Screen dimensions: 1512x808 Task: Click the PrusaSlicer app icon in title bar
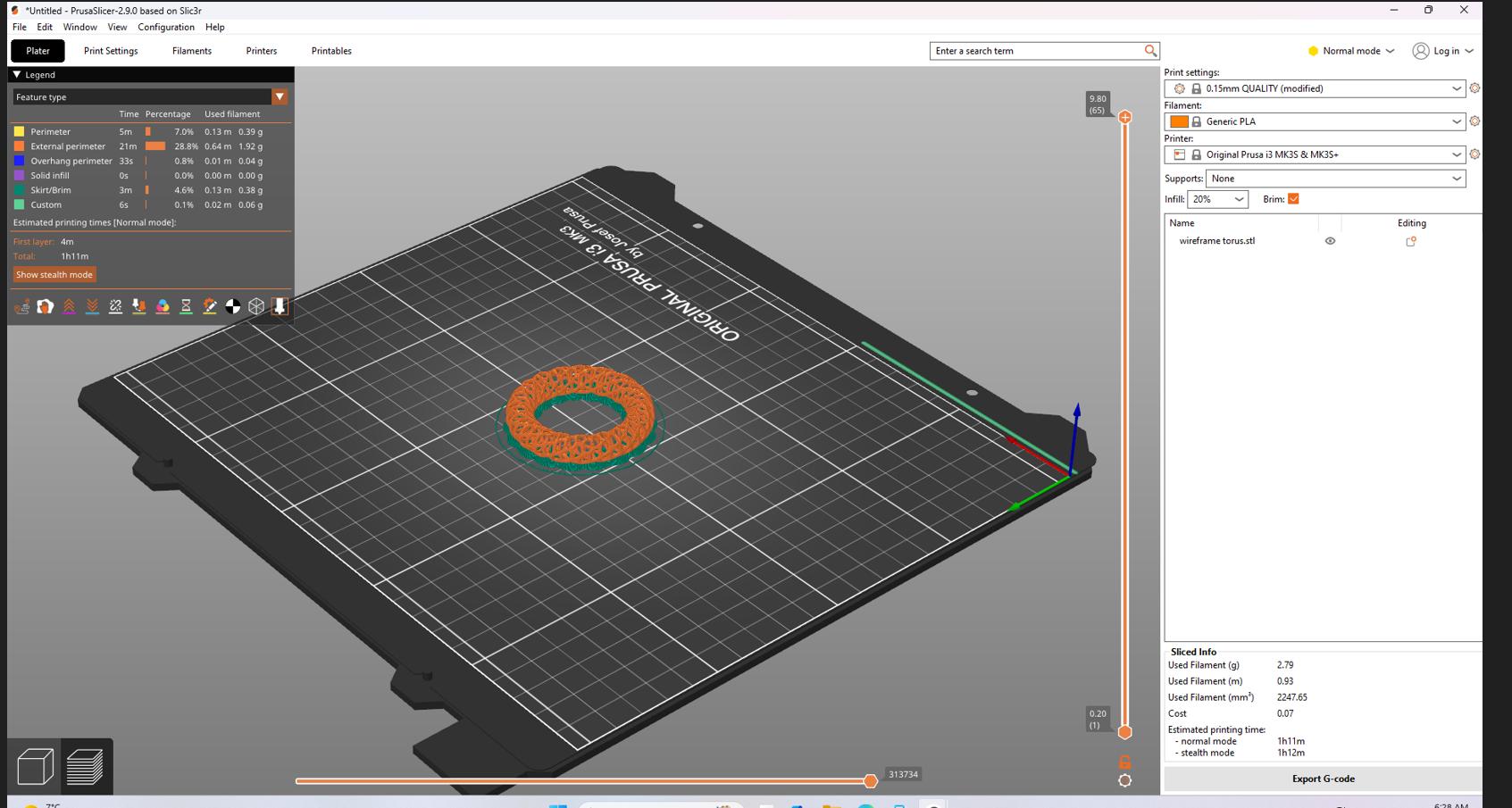click(15, 11)
